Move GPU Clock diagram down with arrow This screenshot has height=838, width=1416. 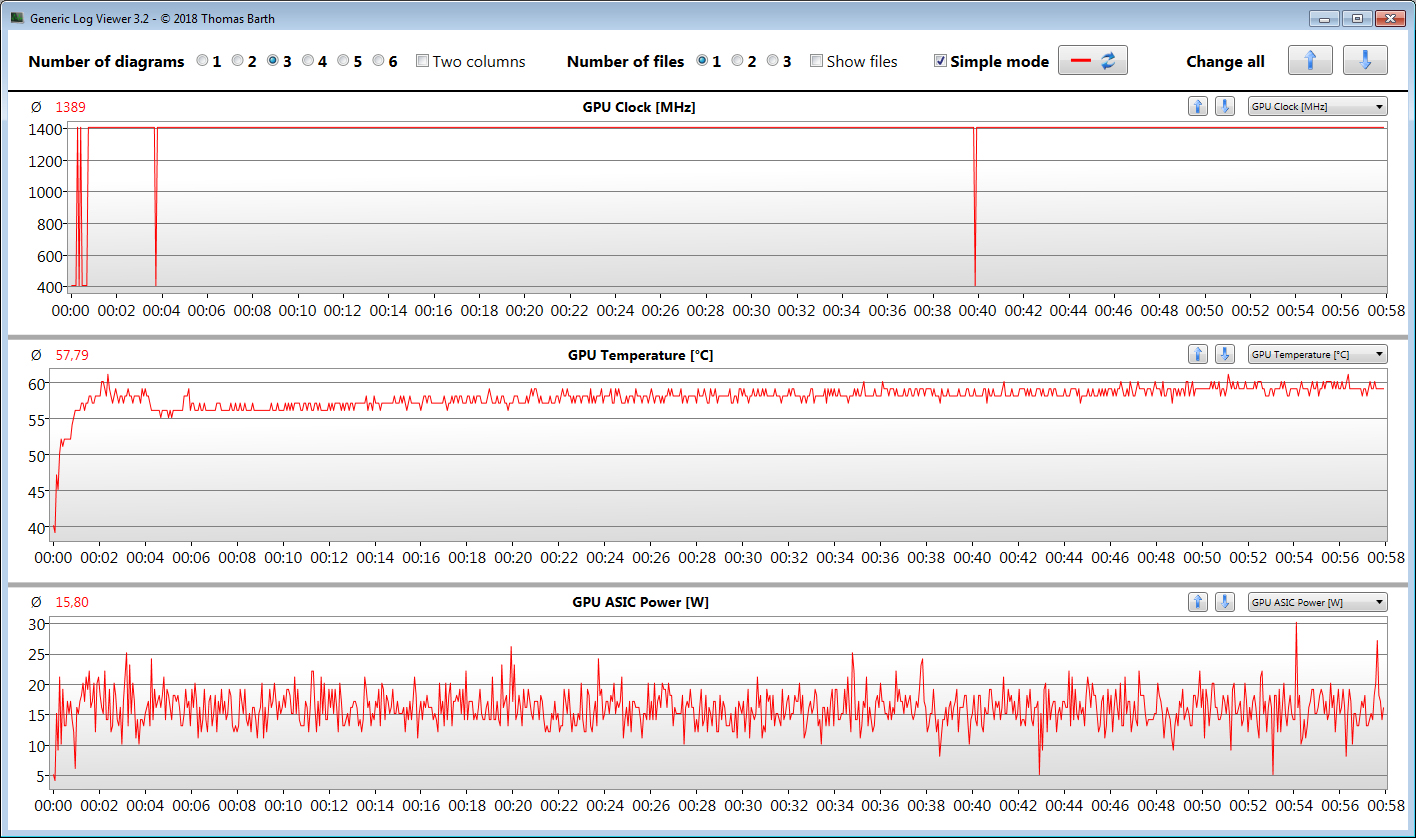coord(1225,107)
